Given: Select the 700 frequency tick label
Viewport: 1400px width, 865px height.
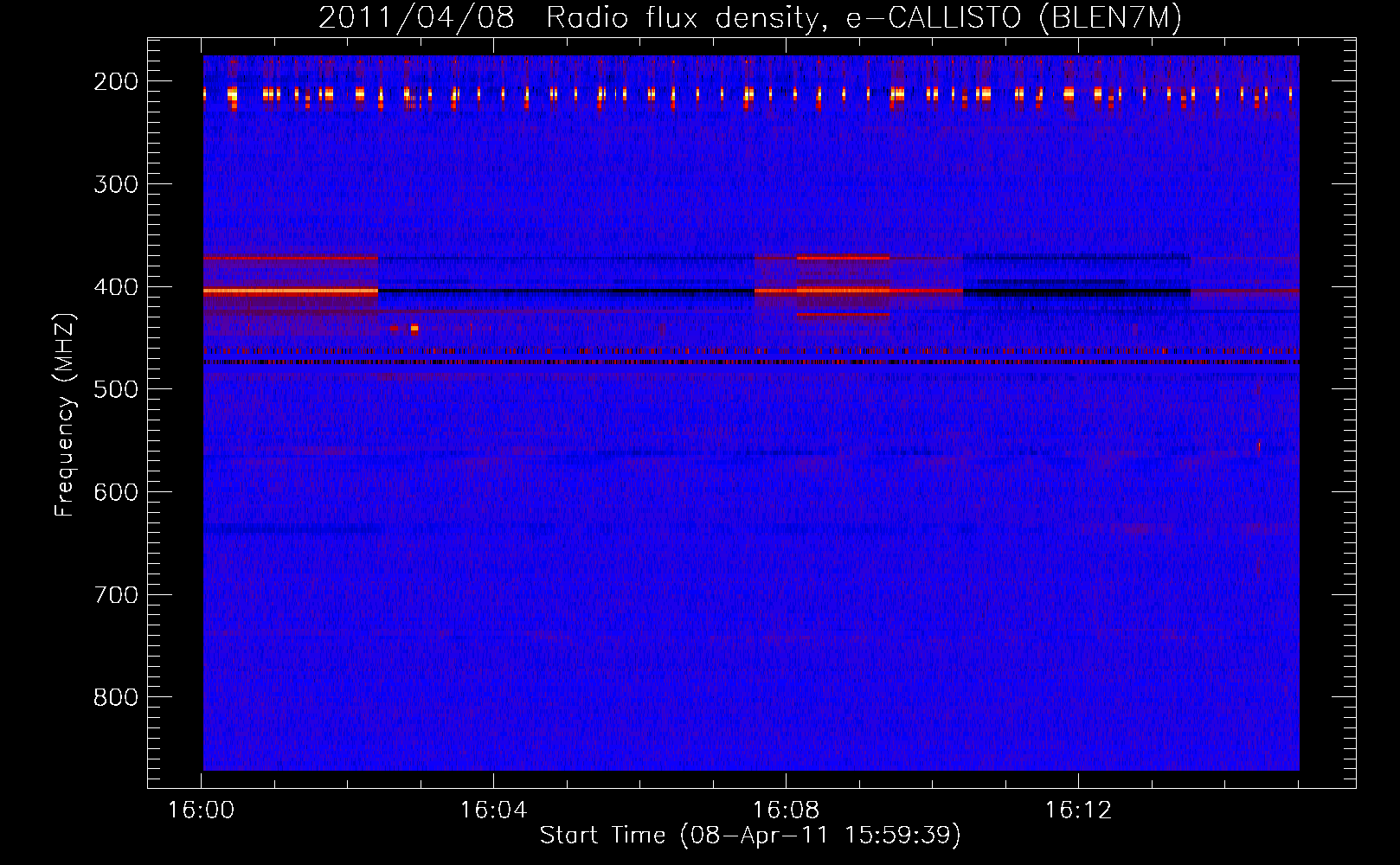Looking at the screenshot, I should (x=115, y=595).
